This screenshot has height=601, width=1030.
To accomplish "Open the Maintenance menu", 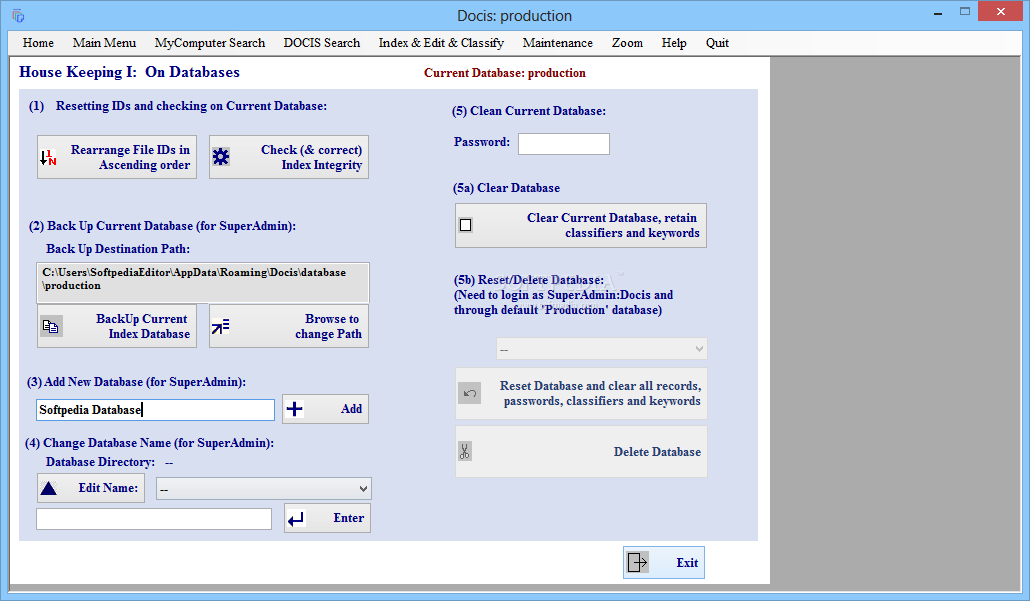I will [558, 43].
